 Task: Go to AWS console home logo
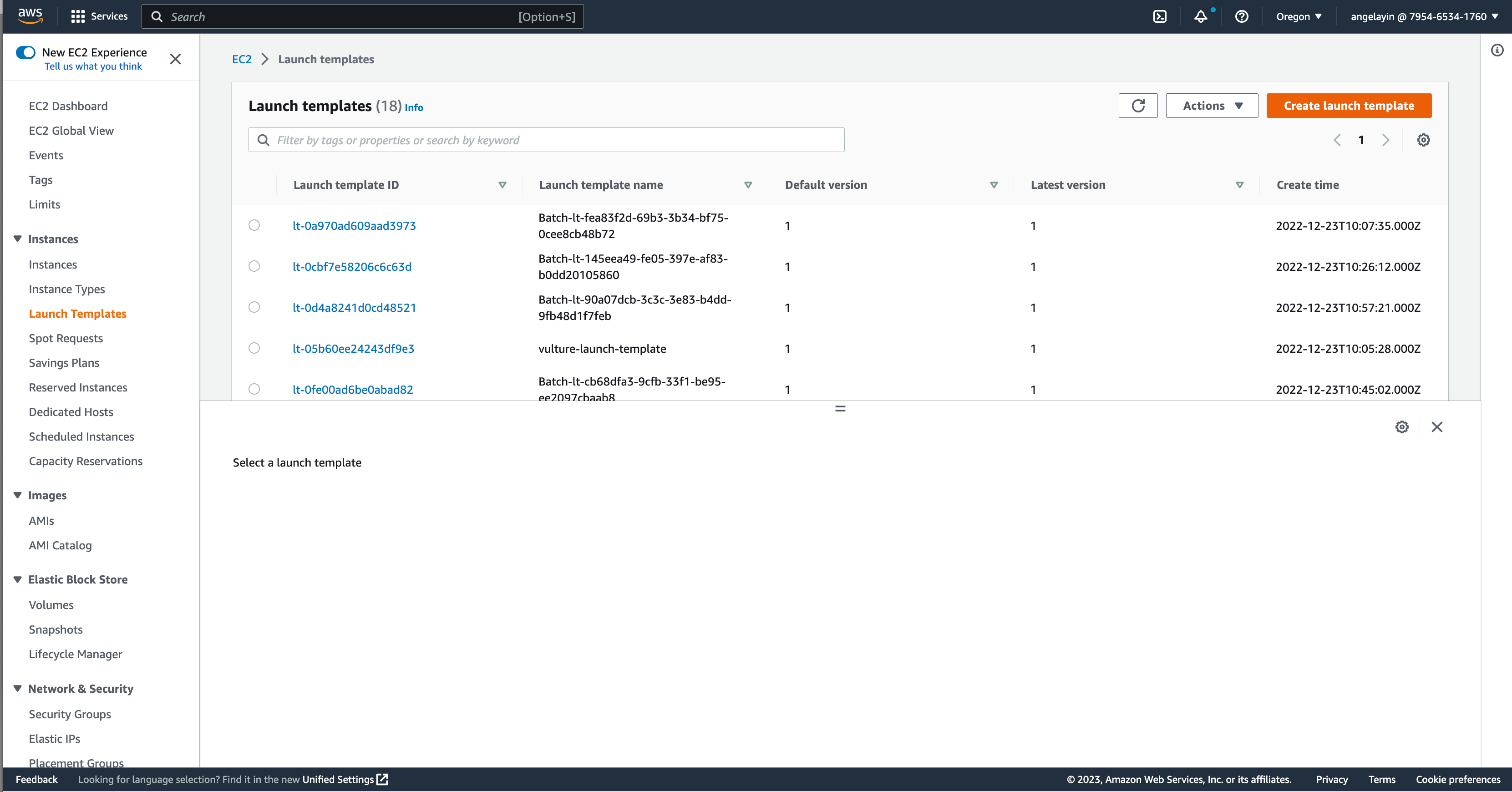tap(30, 16)
